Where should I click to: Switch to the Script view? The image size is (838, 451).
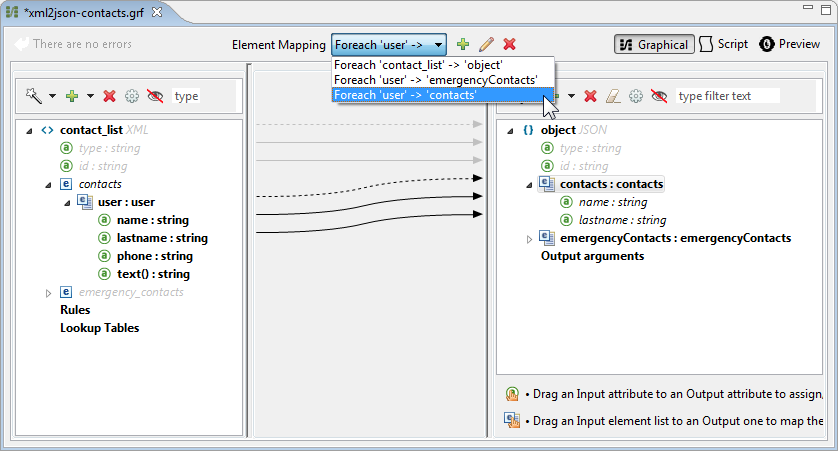tap(724, 44)
